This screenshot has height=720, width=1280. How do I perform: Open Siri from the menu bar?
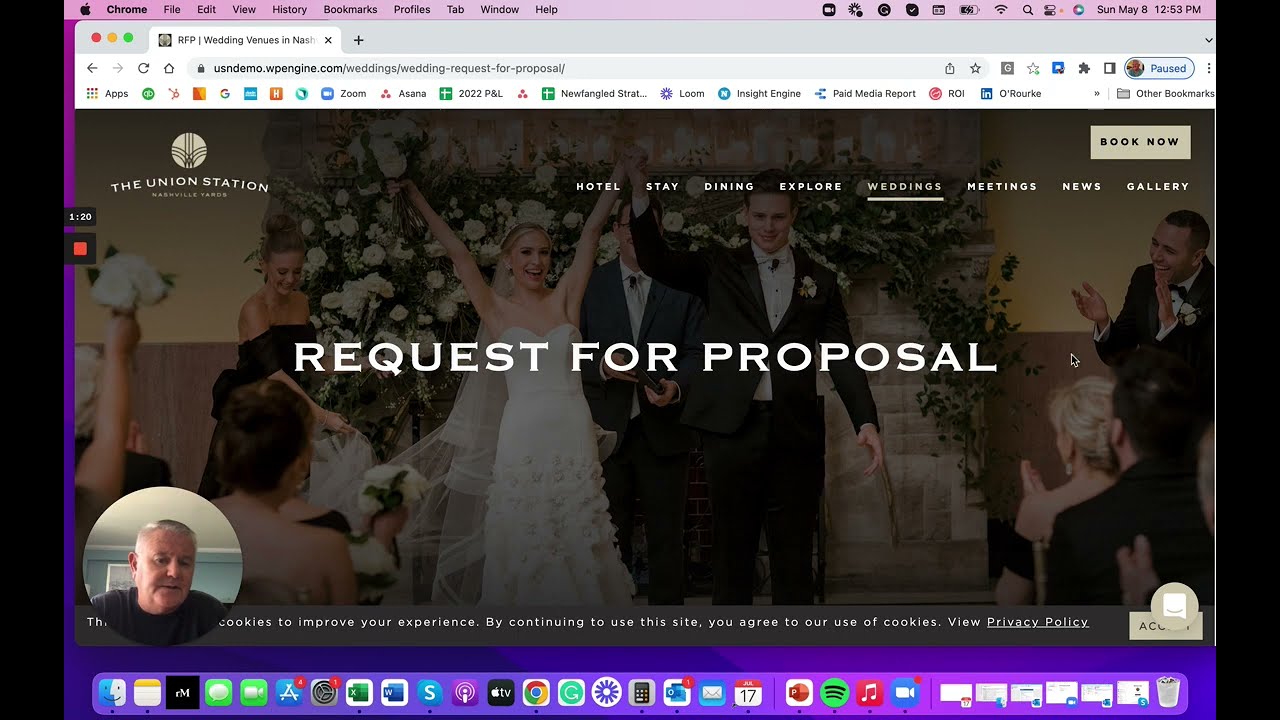[x=1078, y=9]
